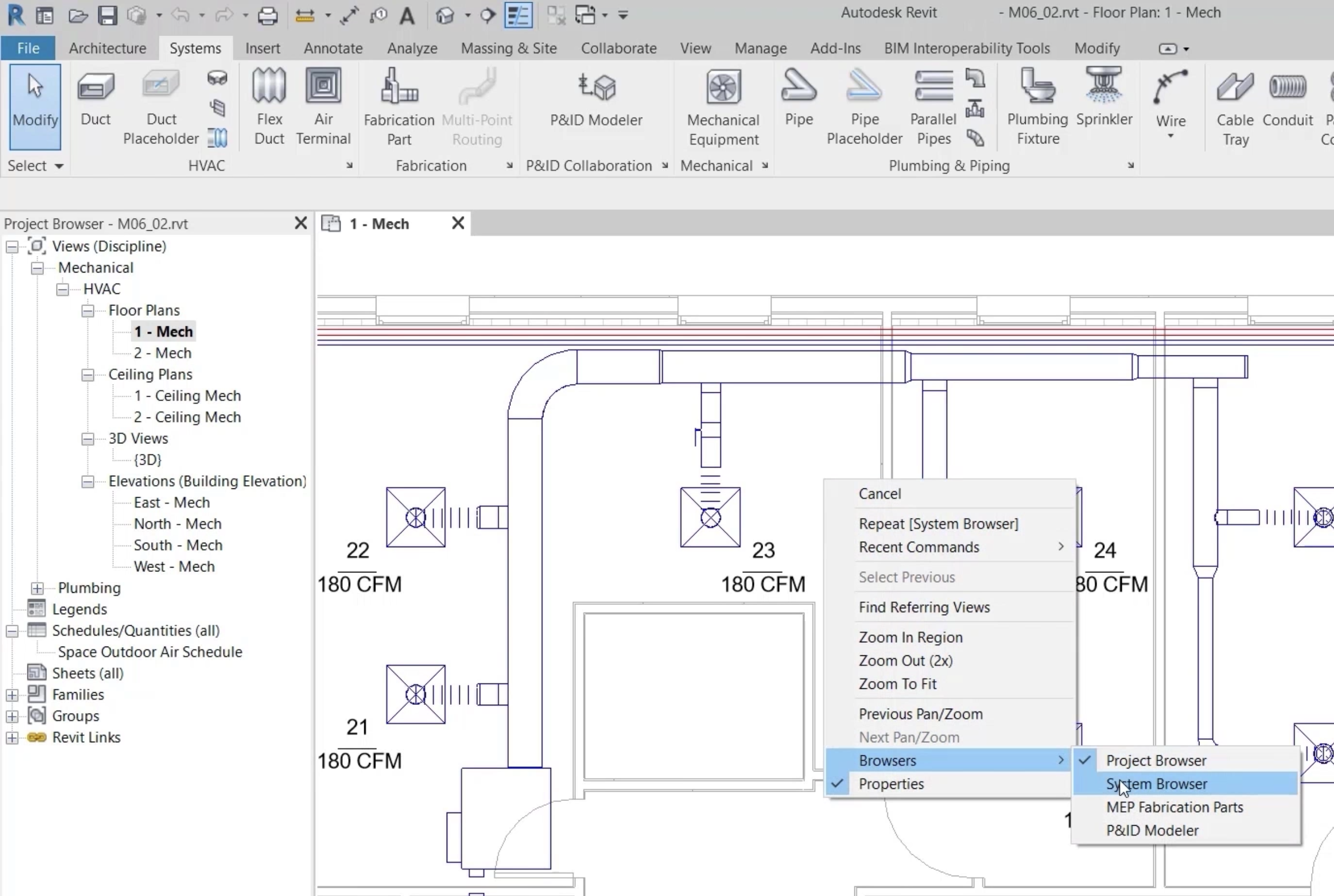Image resolution: width=1334 pixels, height=896 pixels.
Task: Open the Customize Quick Access Toolbar dropdown
Action: pyautogui.click(x=623, y=15)
